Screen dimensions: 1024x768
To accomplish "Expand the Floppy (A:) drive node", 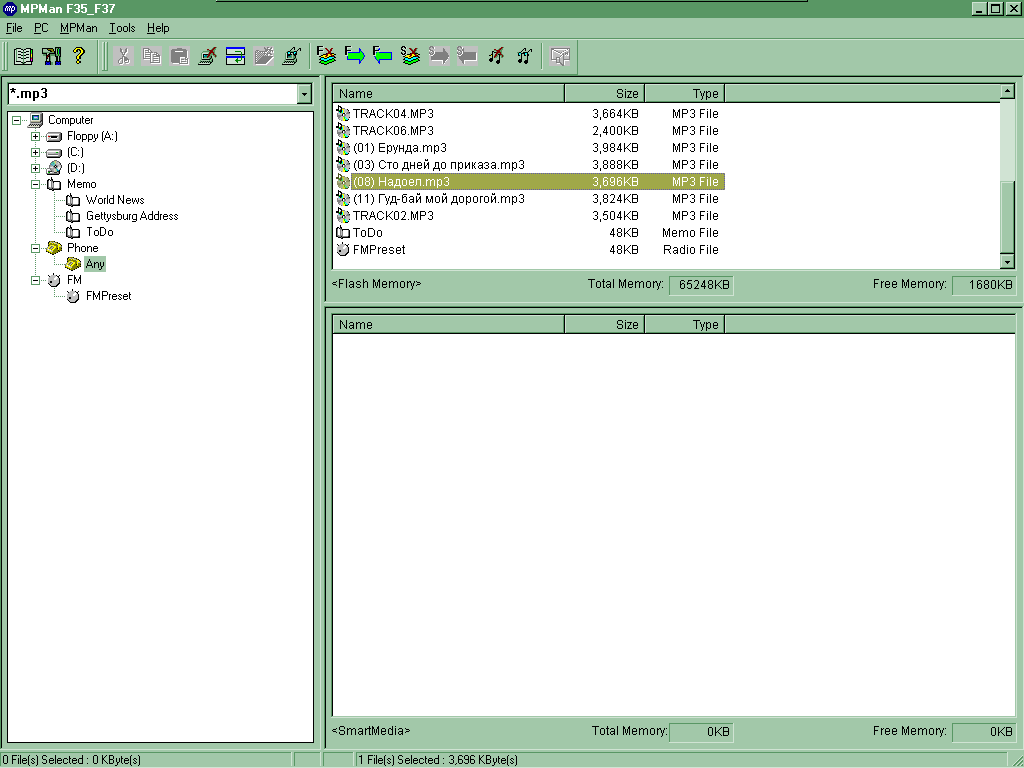I will pos(35,136).
